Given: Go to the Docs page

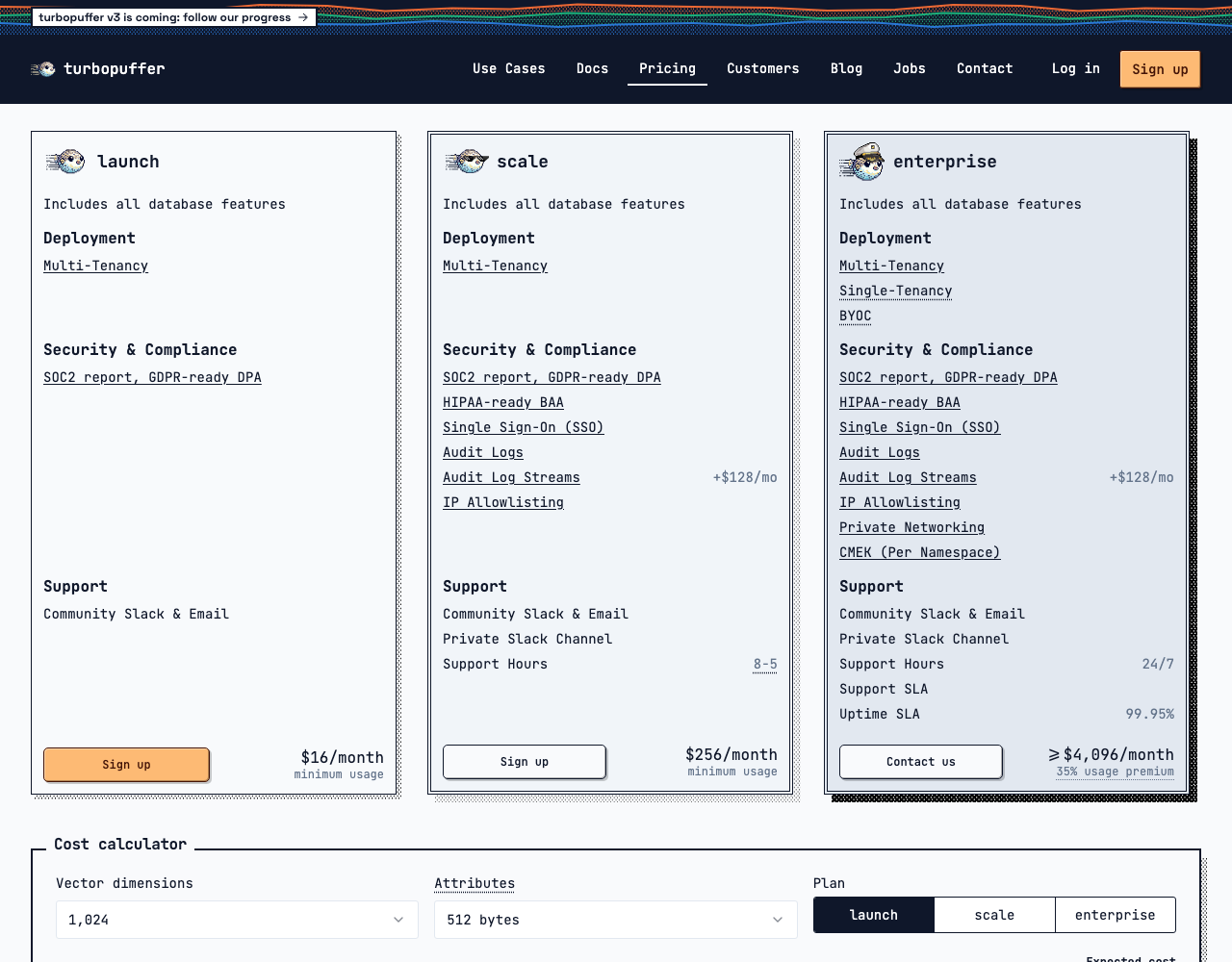Looking at the screenshot, I should (x=592, y=68).
